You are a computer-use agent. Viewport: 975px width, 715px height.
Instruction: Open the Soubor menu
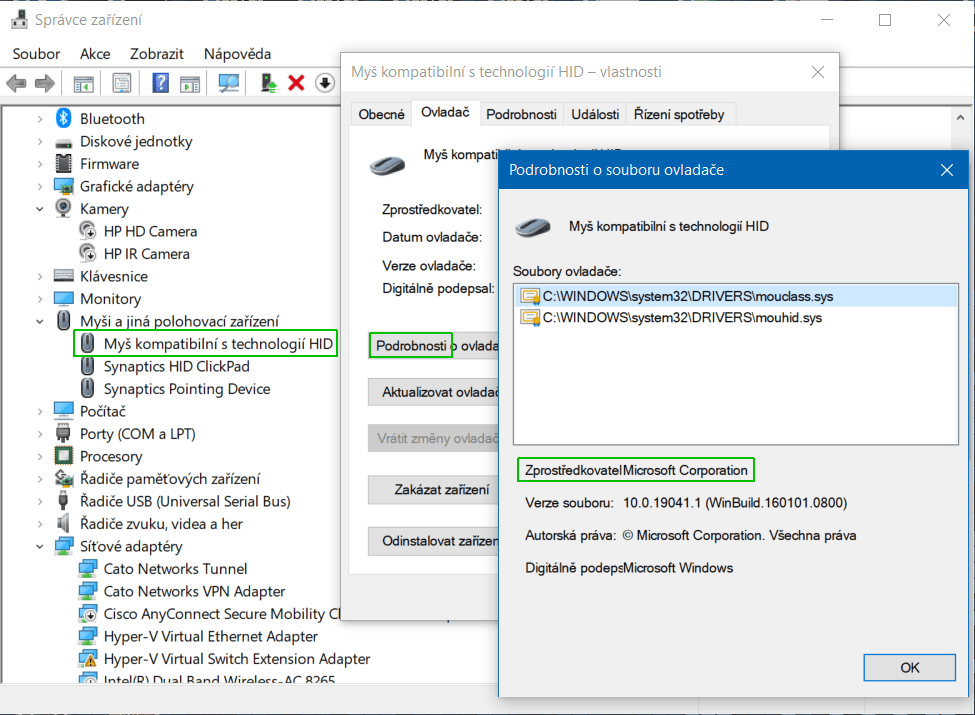[36, 54]
